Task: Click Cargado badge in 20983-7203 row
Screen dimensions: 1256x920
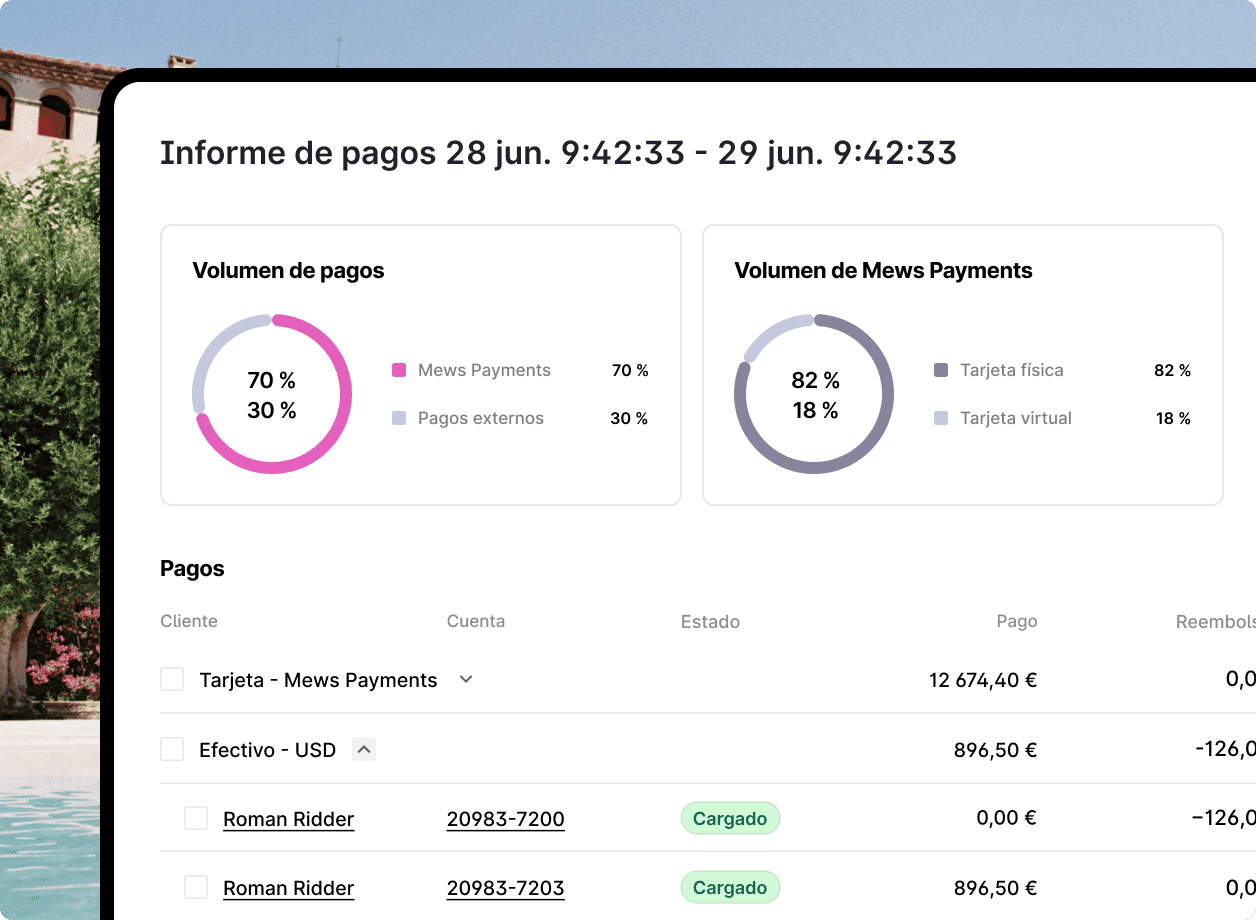Action: (x=730, y=887)
